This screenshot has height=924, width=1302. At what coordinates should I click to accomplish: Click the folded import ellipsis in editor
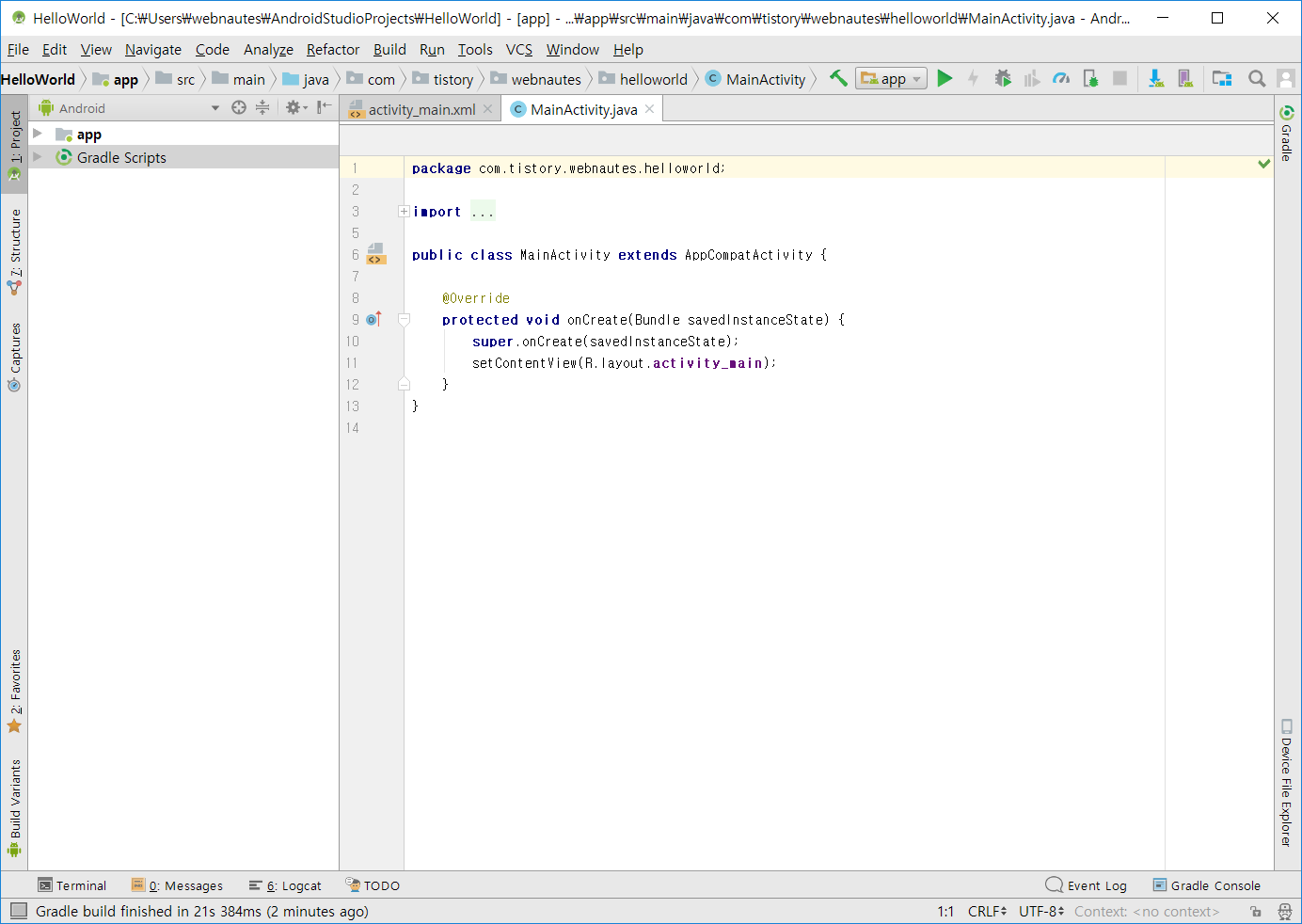click(x=483, y=212)
